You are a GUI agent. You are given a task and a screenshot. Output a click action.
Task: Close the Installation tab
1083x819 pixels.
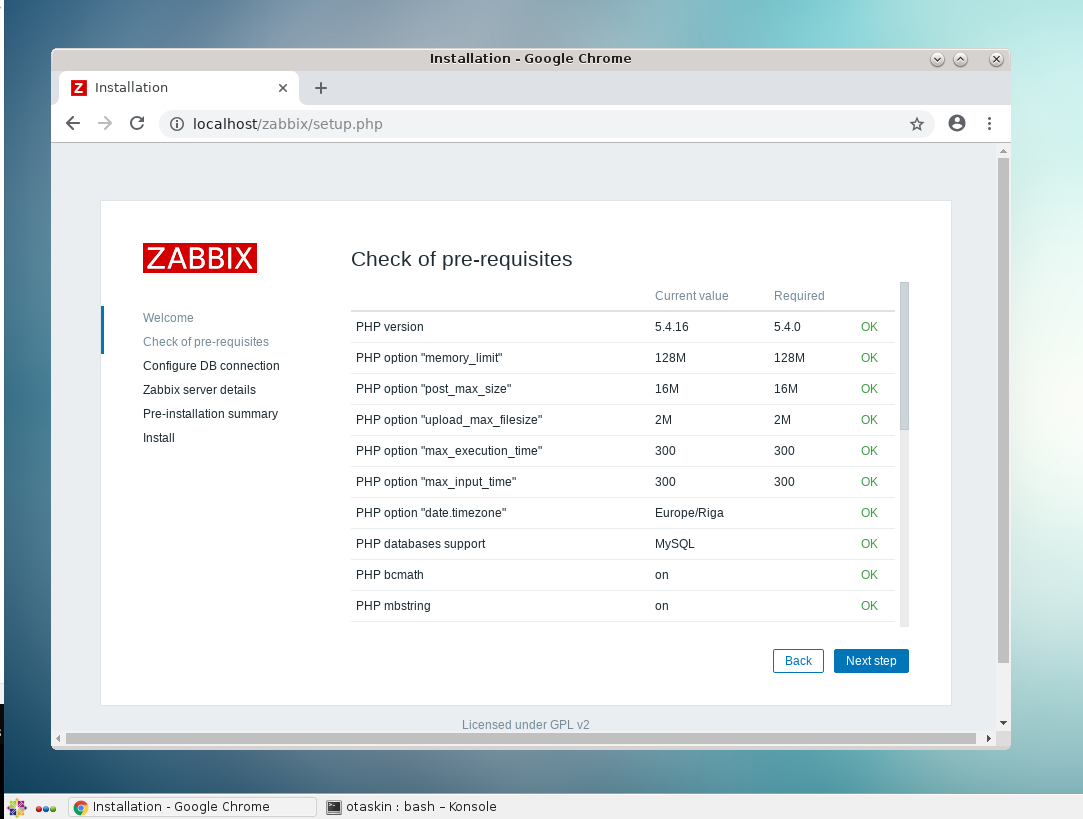(282, 88)
